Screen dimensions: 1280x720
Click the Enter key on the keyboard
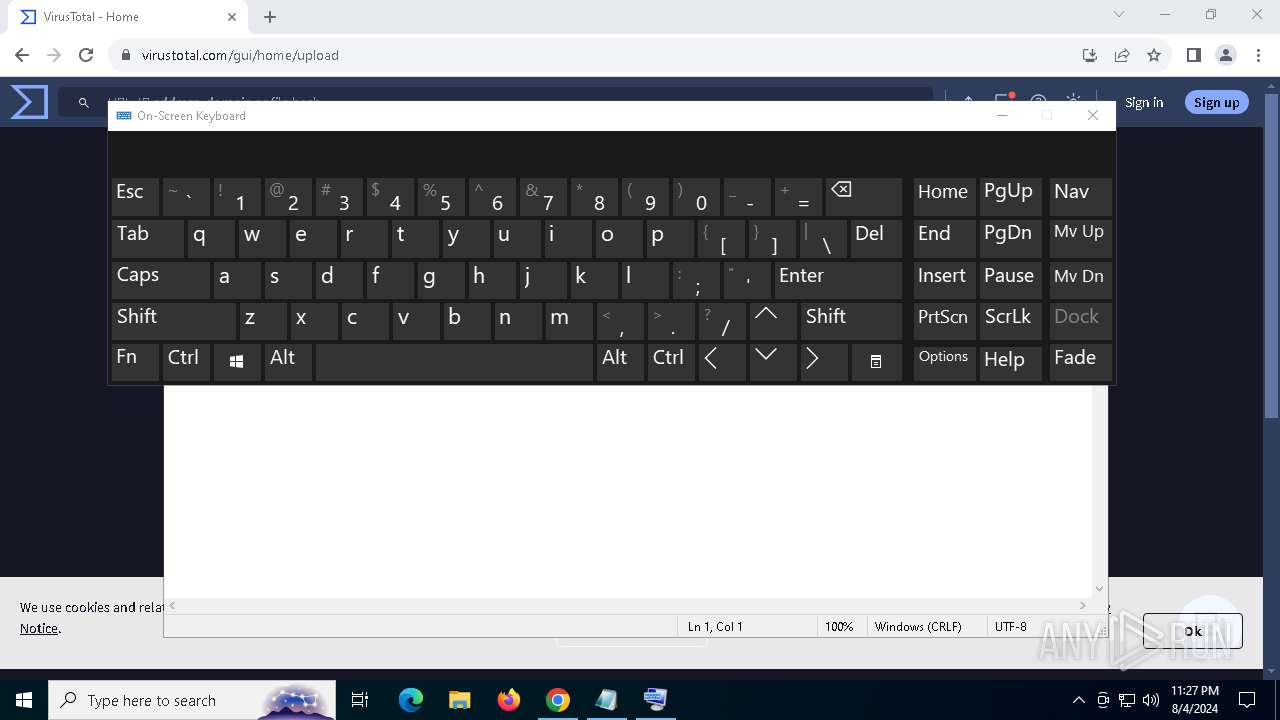click(838, 279)
